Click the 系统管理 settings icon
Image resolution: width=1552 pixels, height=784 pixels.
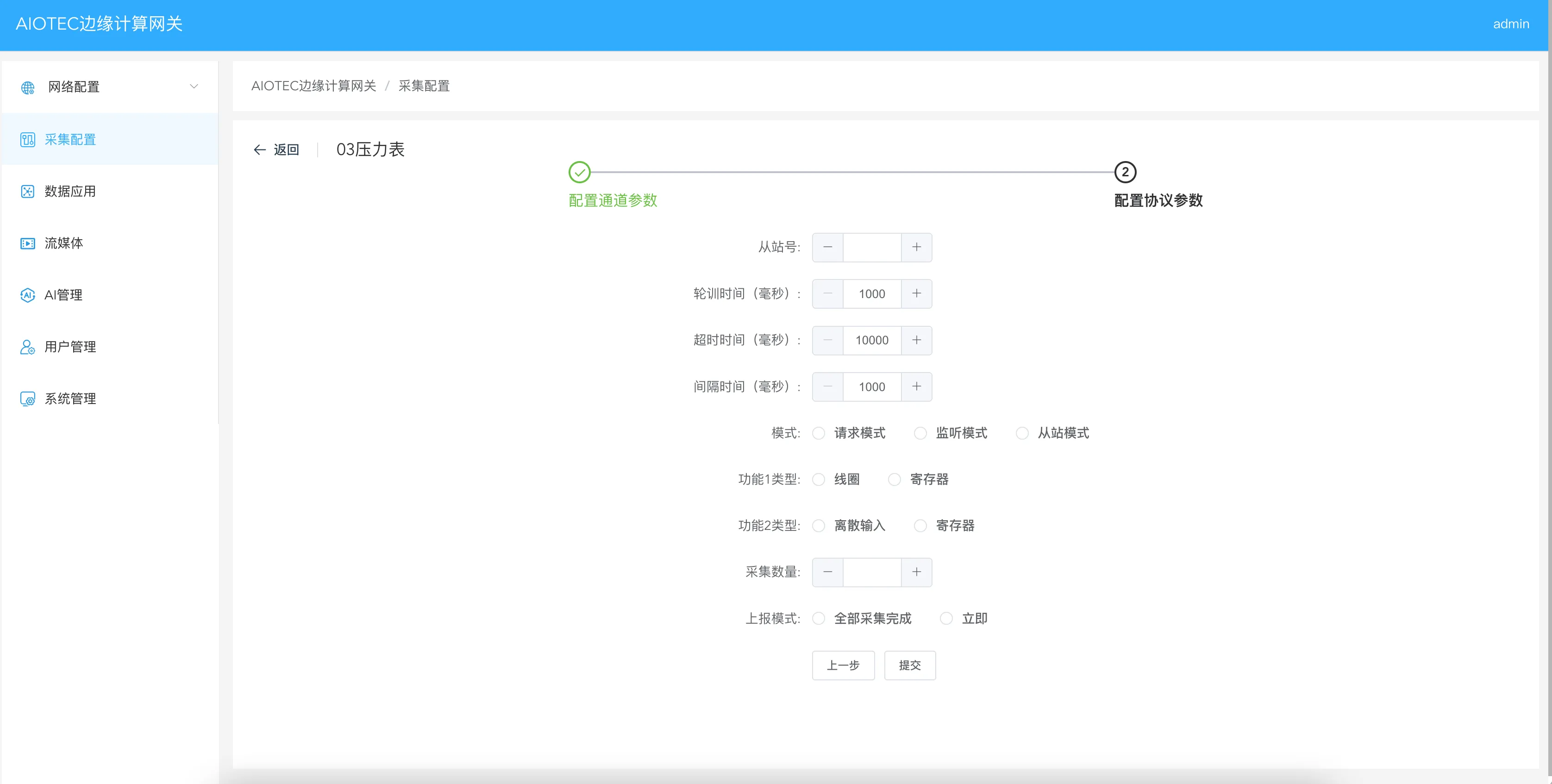tap(28, 398)
